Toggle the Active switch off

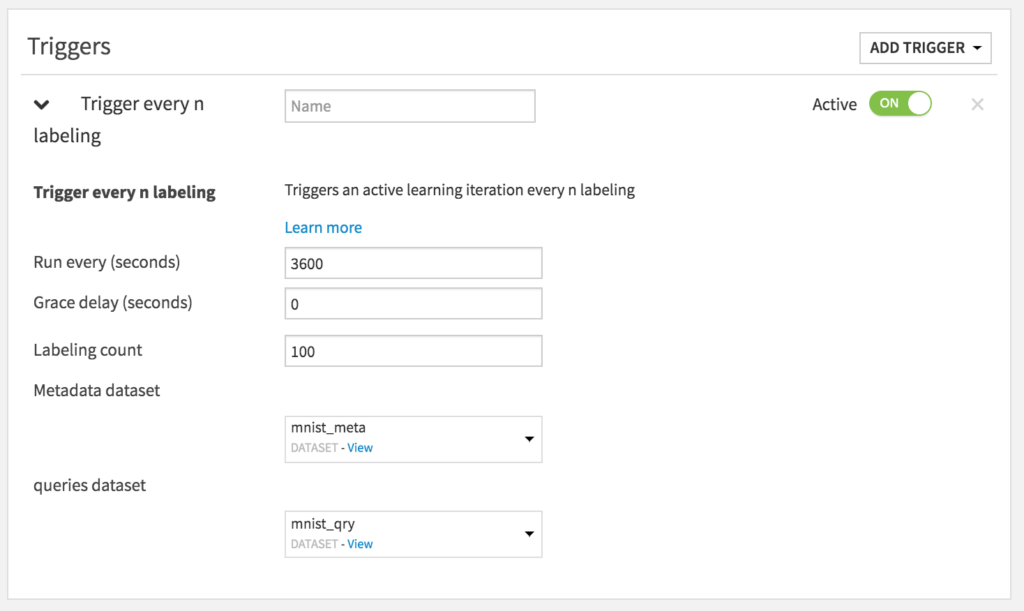pyautogui.click(x=900, y=104)
